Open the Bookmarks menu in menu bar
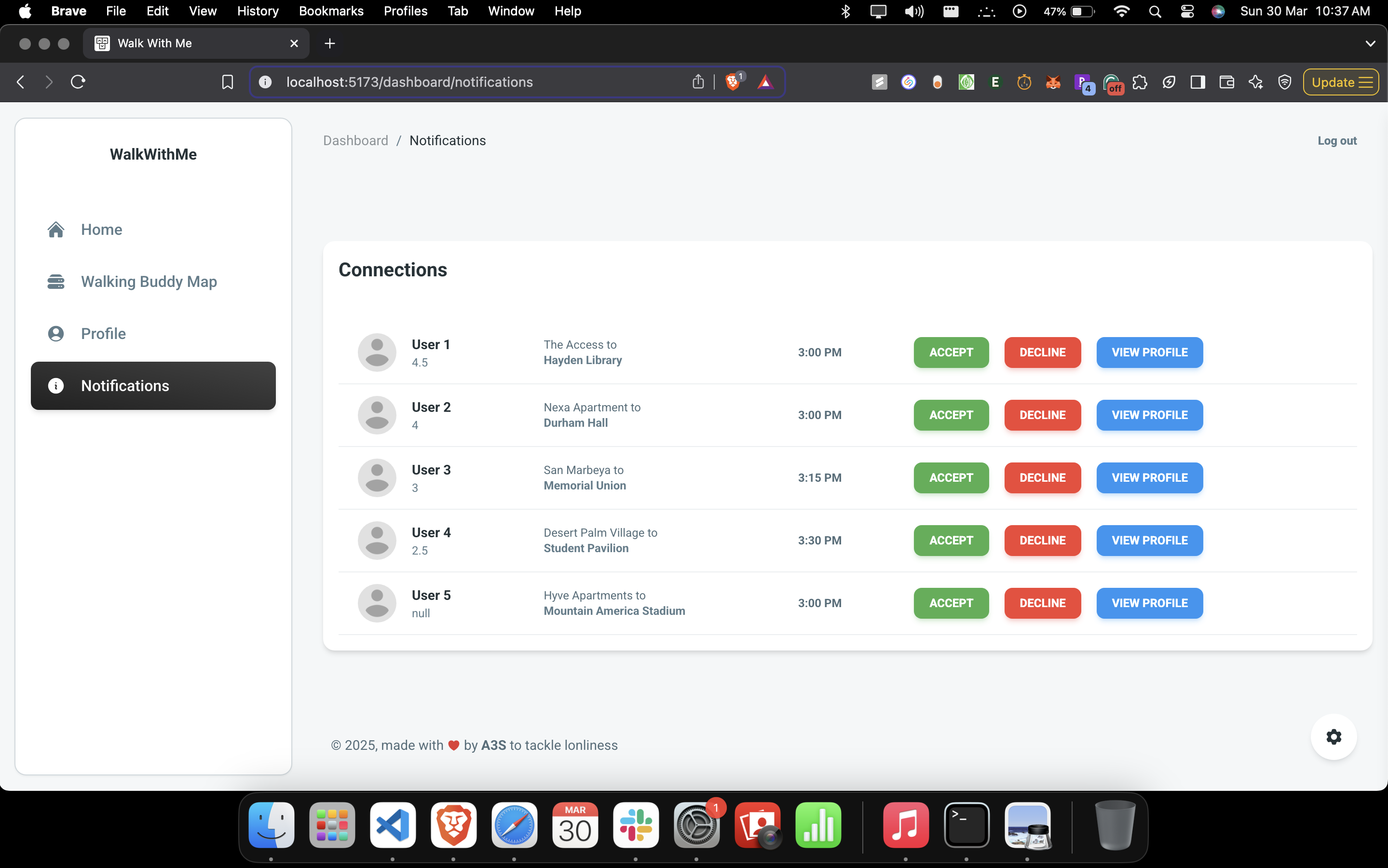The image size is (1388, 868). [331, 11]
